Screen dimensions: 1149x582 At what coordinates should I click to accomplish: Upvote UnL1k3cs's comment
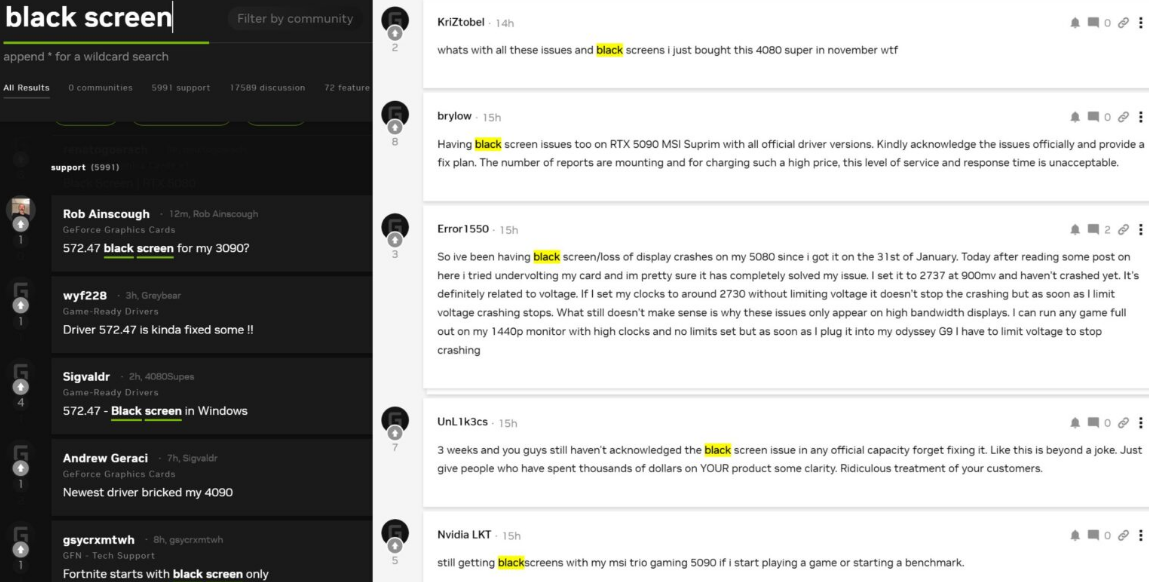396,432
